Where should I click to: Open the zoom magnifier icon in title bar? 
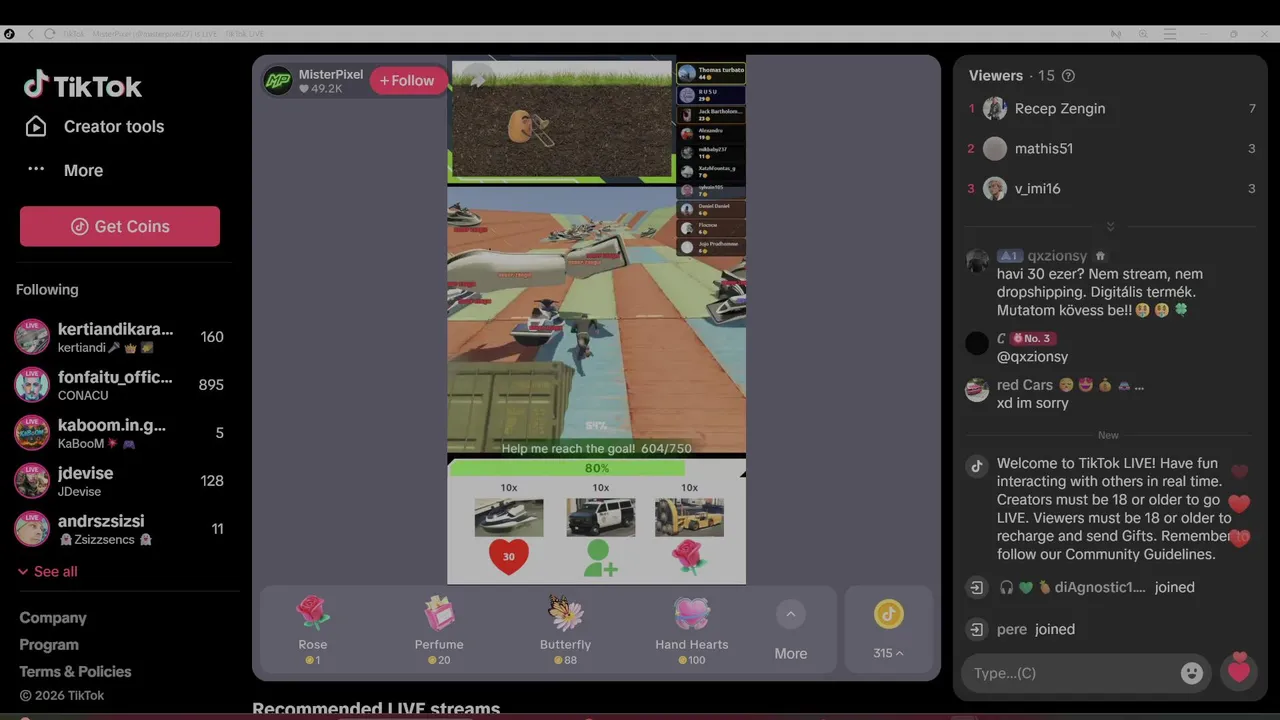pos(1143,34)
